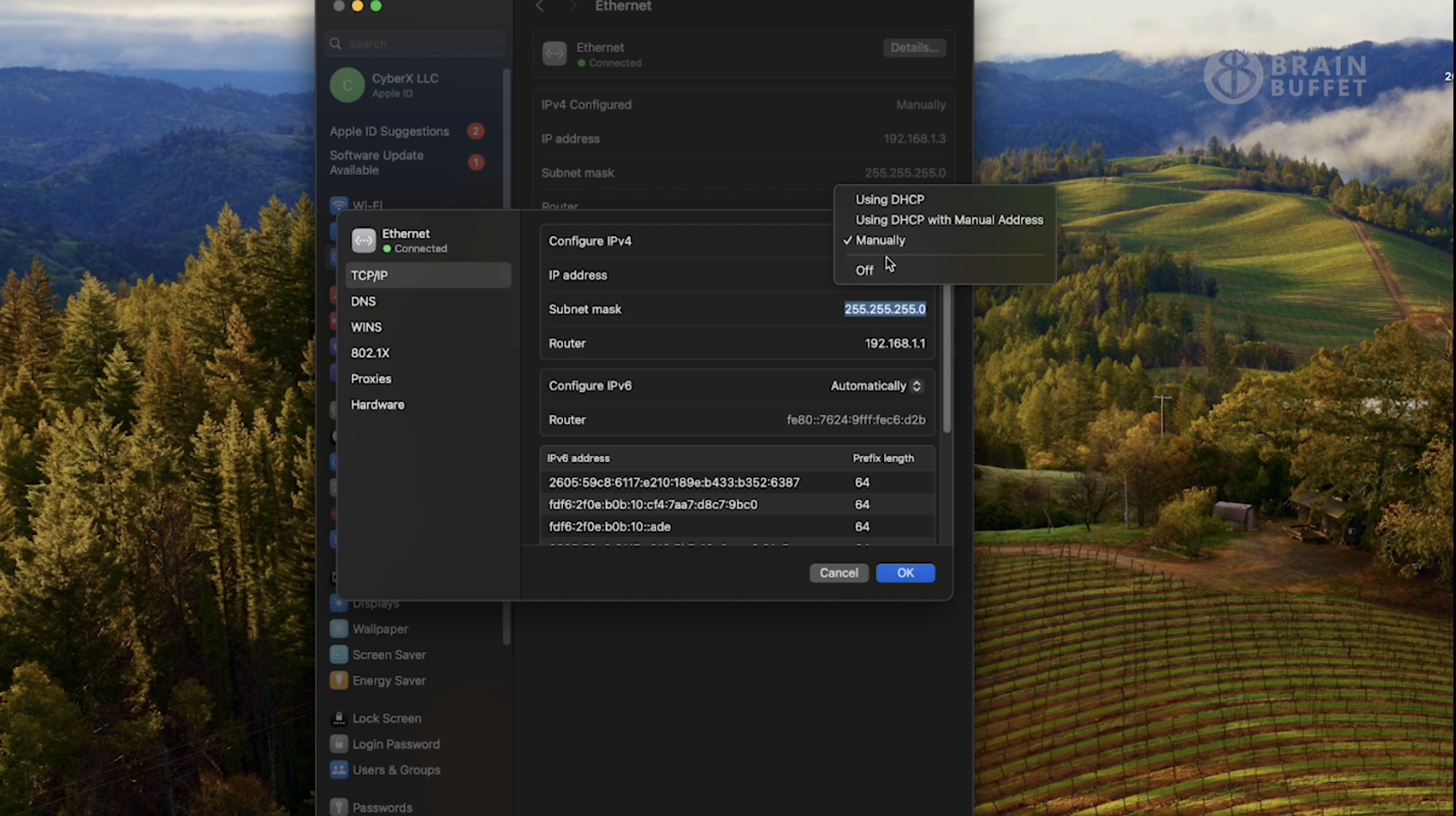Select Using DHCP with Manual Address
1456x816 pixels.
948,220
